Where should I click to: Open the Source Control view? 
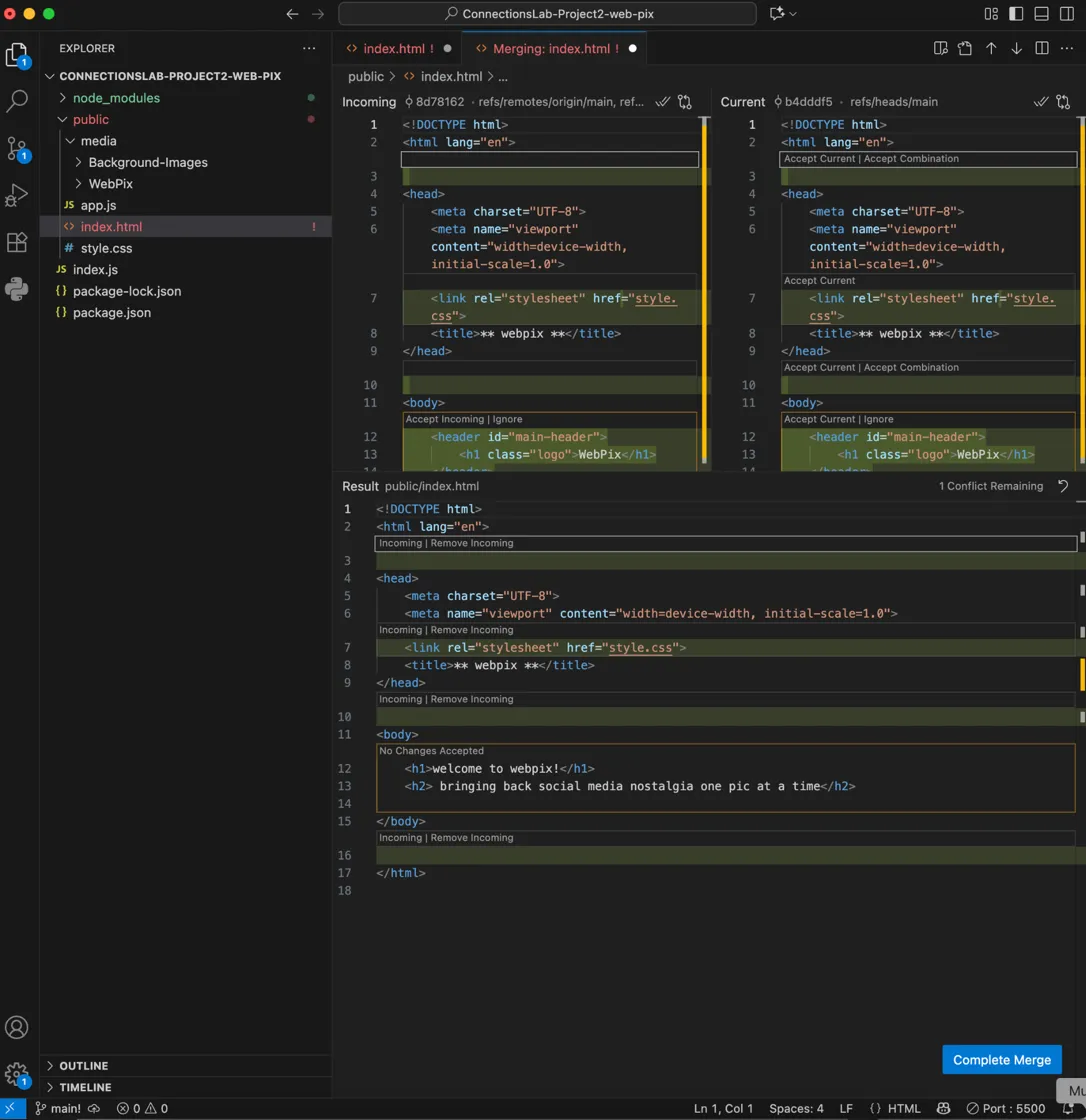[17, 148]
